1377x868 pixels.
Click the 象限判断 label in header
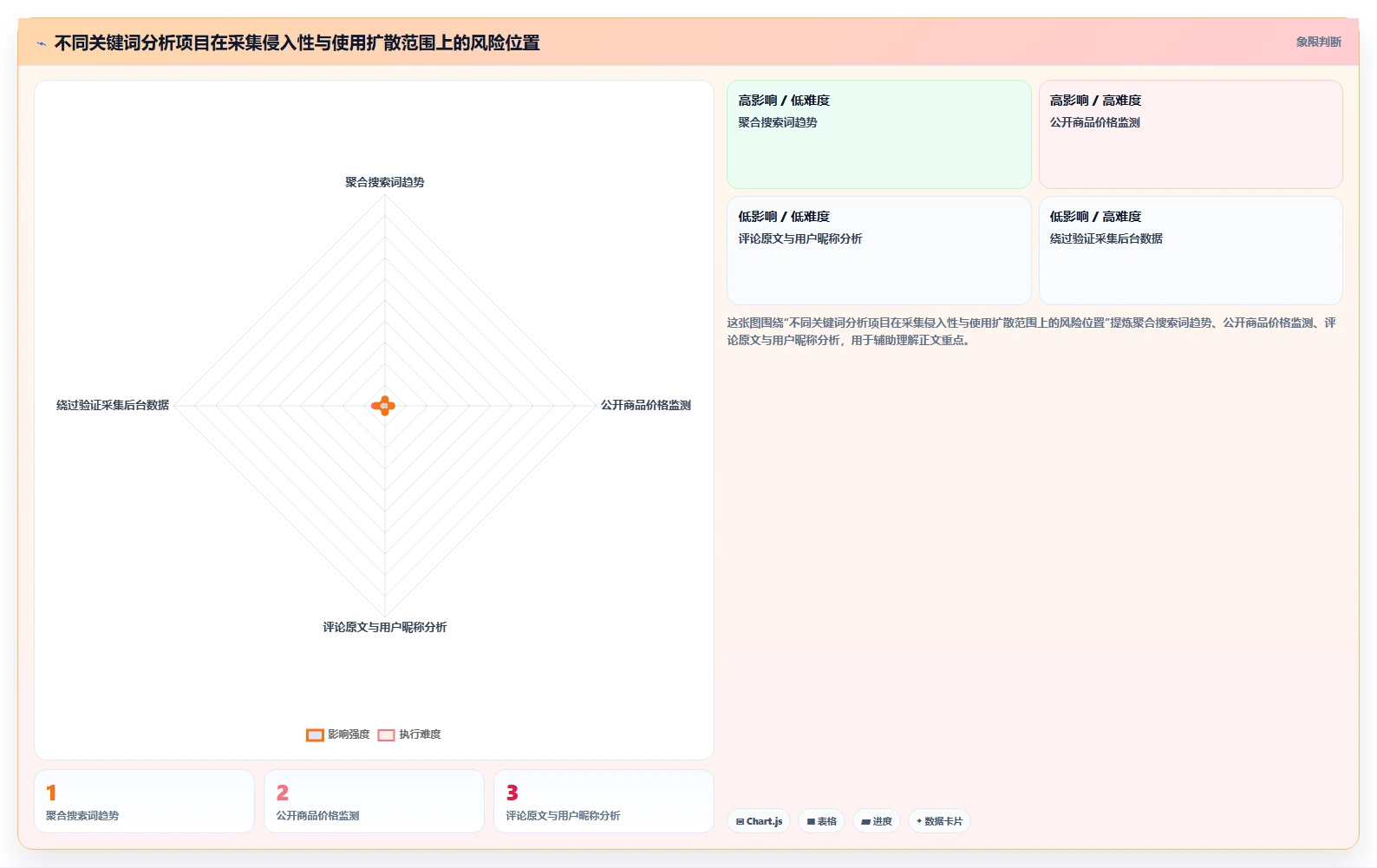click(1318, 42)
